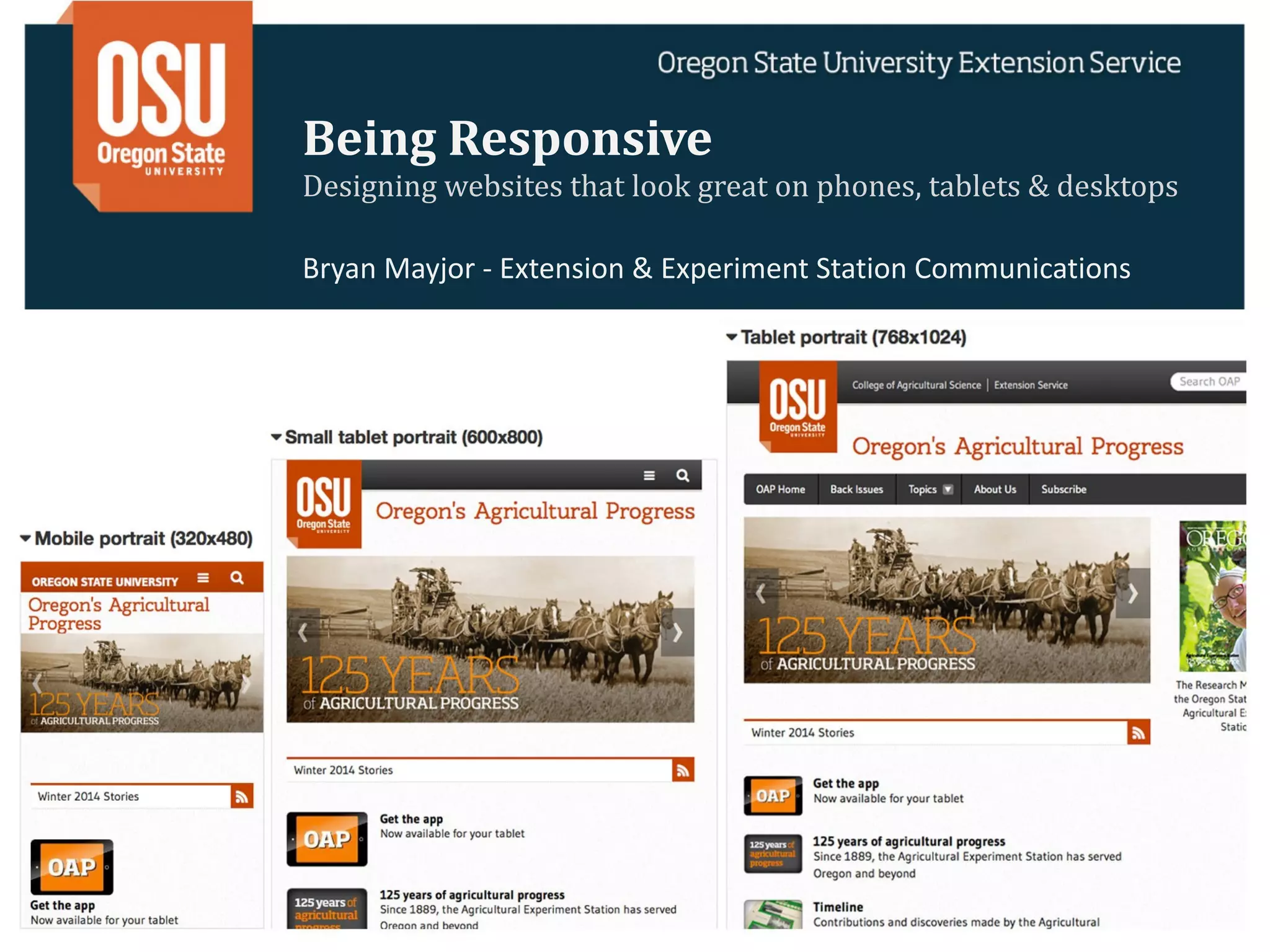Open College of Agricultural Science link
1270x952 pixels.
pos(916,386)
